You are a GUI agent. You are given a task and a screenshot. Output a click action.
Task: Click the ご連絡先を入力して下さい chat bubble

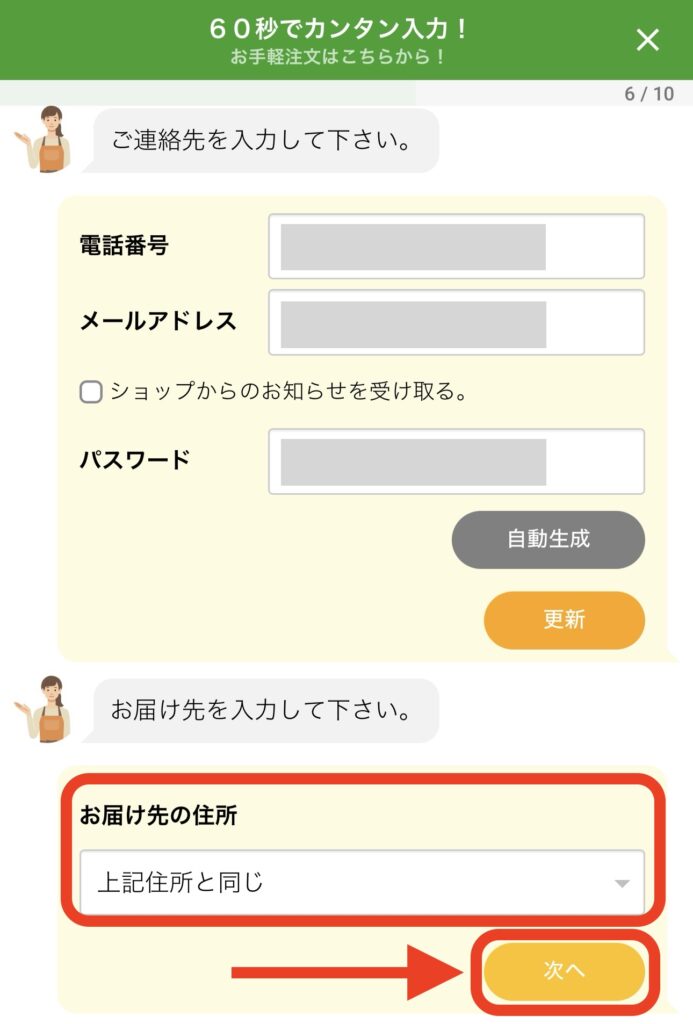266,140
